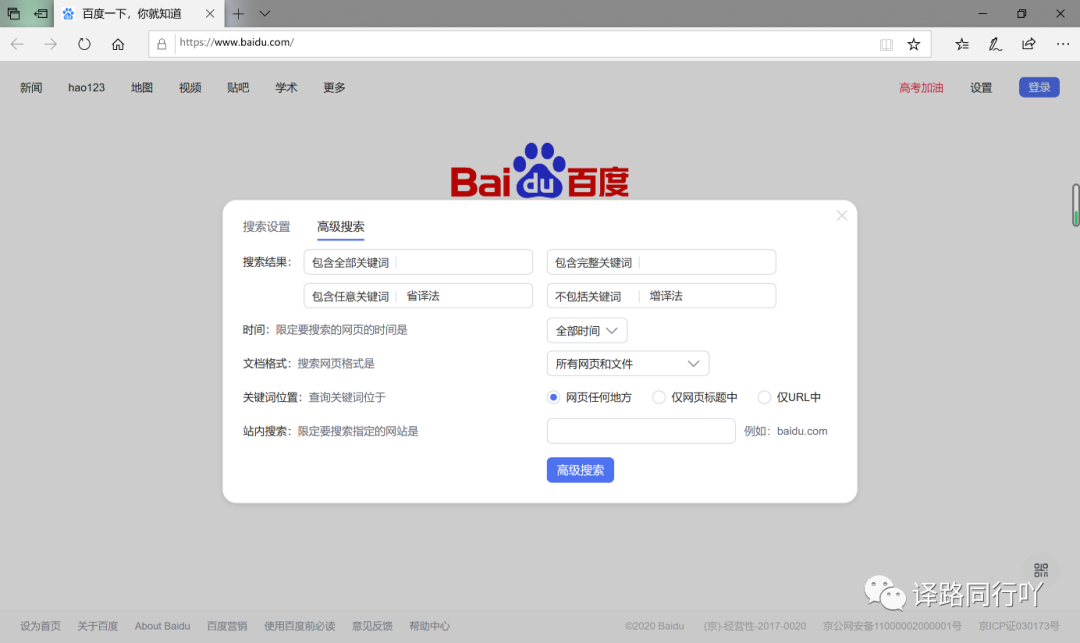Viewport: 1080px width, 643px height.
Task: Click 包含任意关键词 field with 省译法
Action: coord(418,296)
